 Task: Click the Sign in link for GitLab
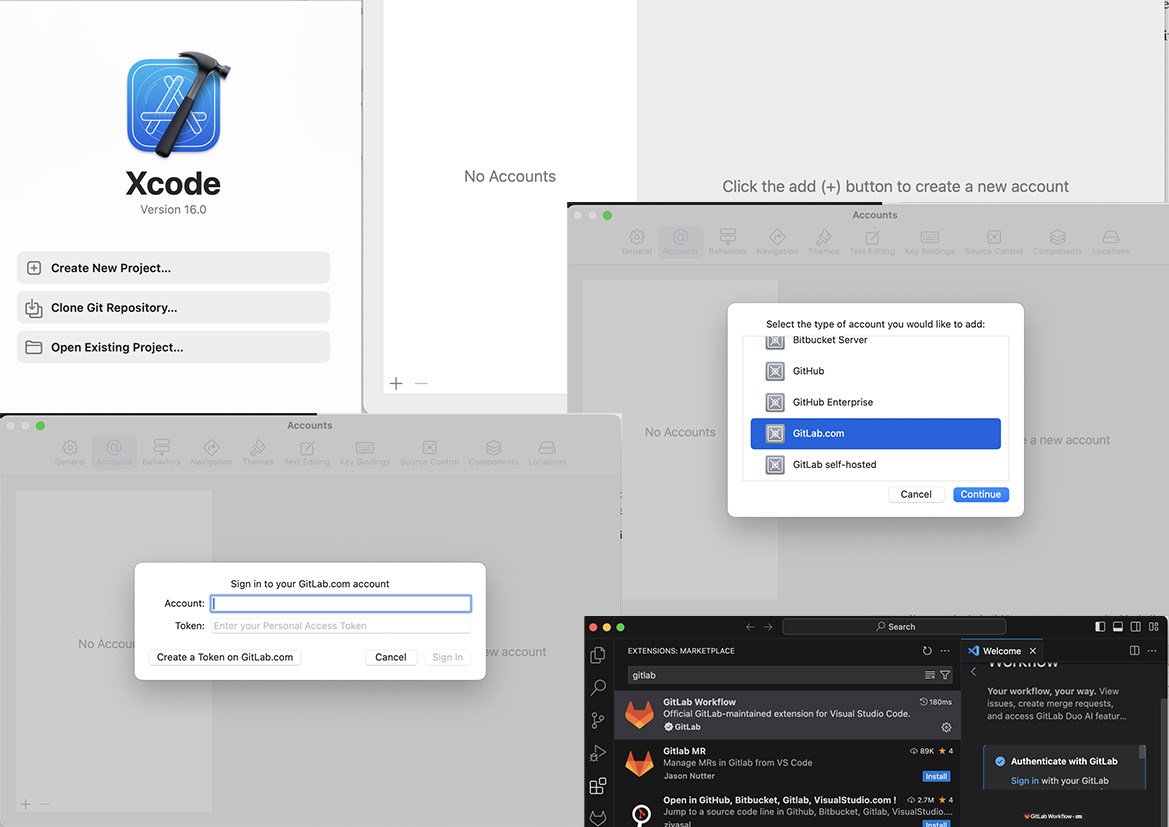pos(1024,781)
